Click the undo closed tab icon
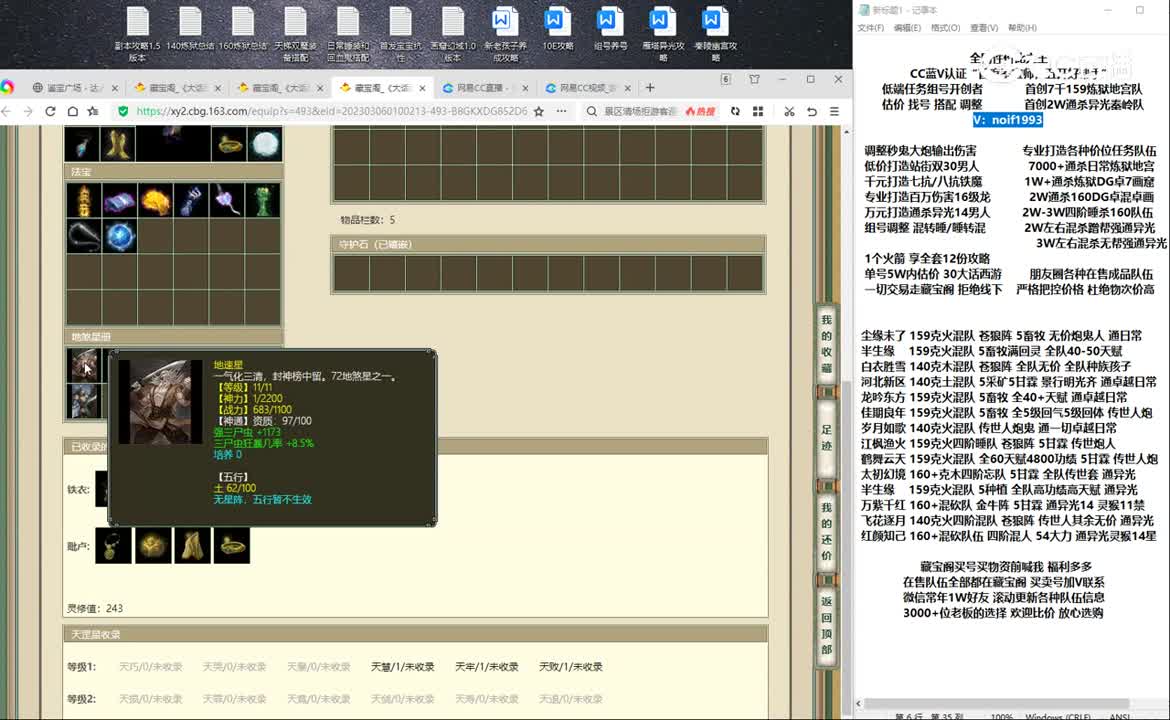 coord(812,111)
